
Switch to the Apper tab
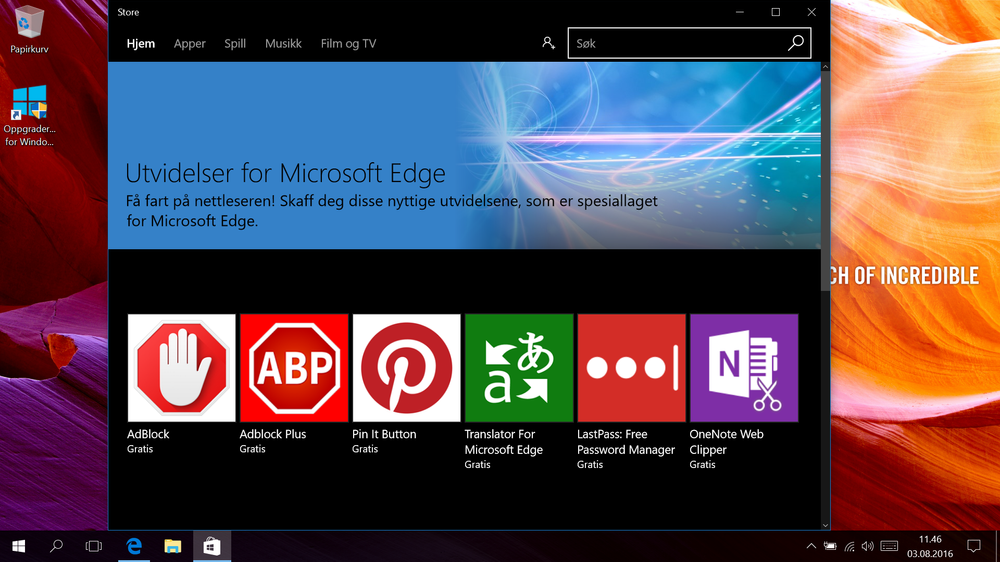(x=189, y=43)
